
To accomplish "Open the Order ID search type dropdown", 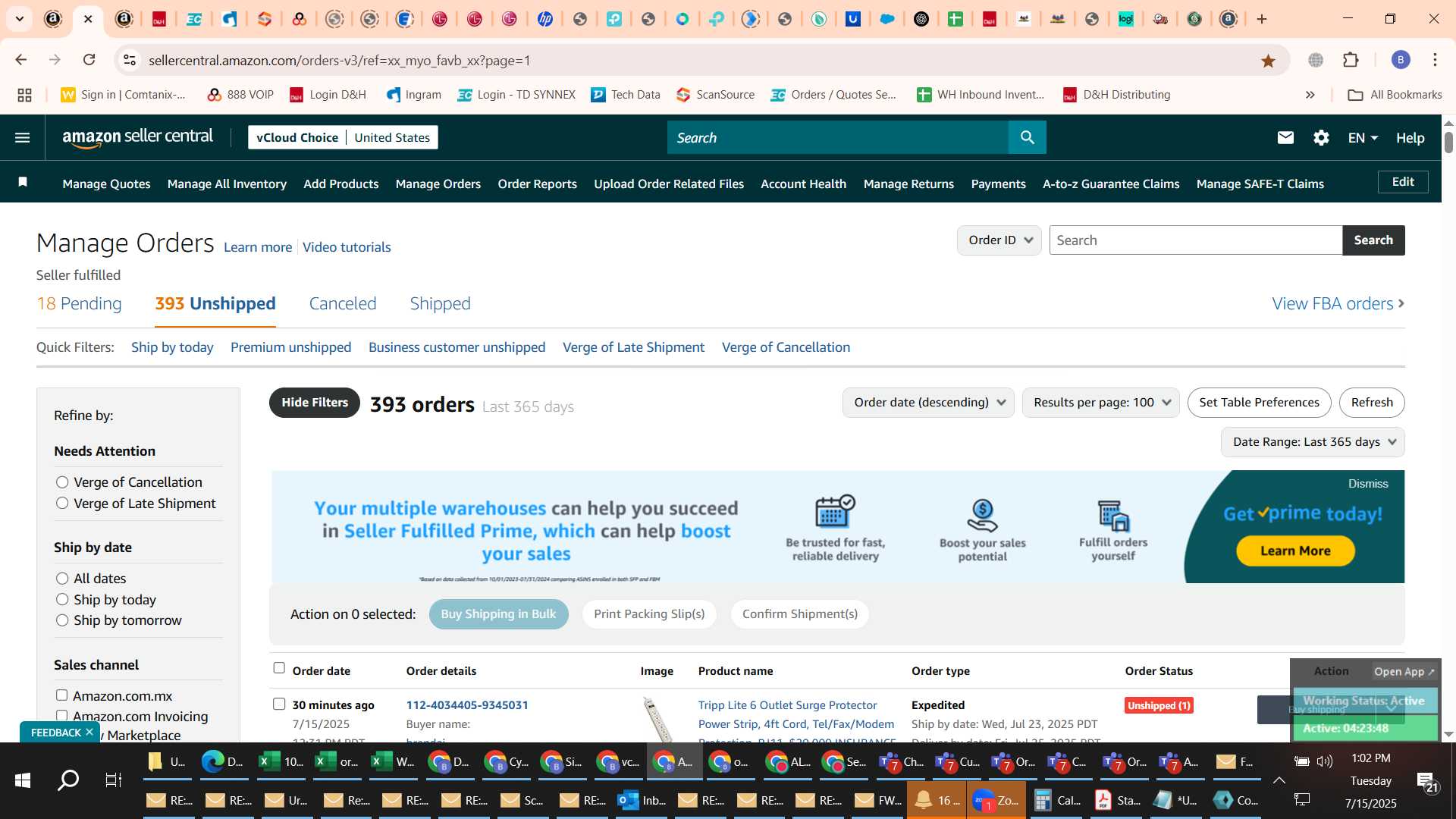I will tap(999, 240).
